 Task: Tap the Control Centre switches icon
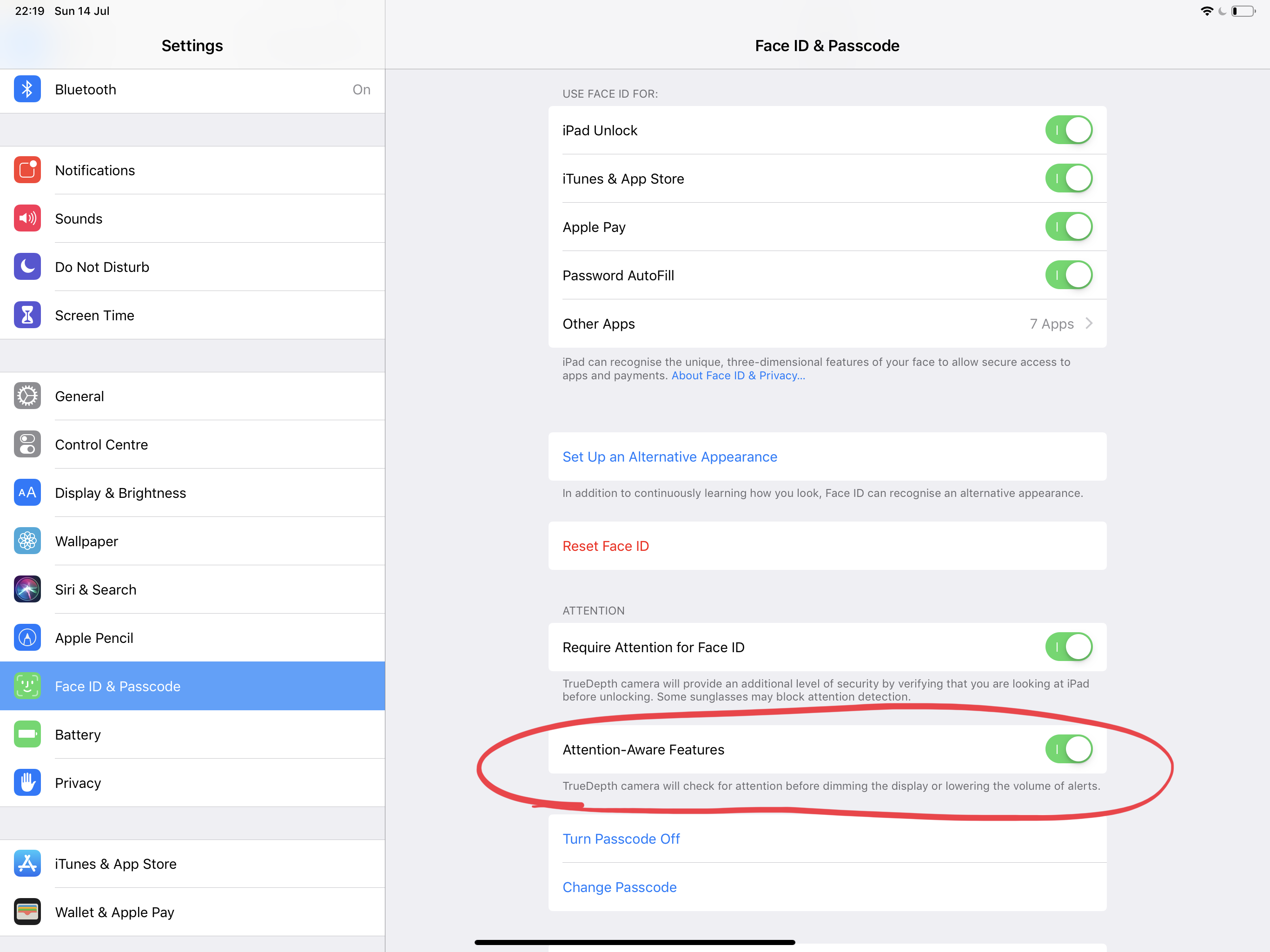click(27, 444)
